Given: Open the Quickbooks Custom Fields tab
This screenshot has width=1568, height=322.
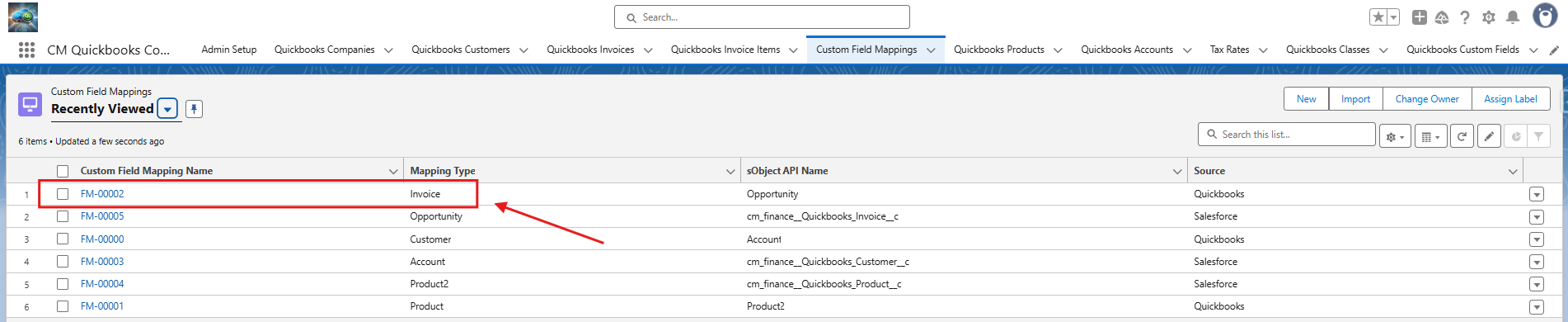Looking at the screenshot, I should 1462,50.
